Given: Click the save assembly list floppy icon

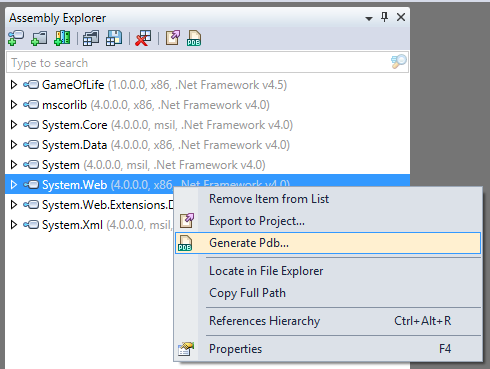Looking at the screenshot, I should coord(114,38).
